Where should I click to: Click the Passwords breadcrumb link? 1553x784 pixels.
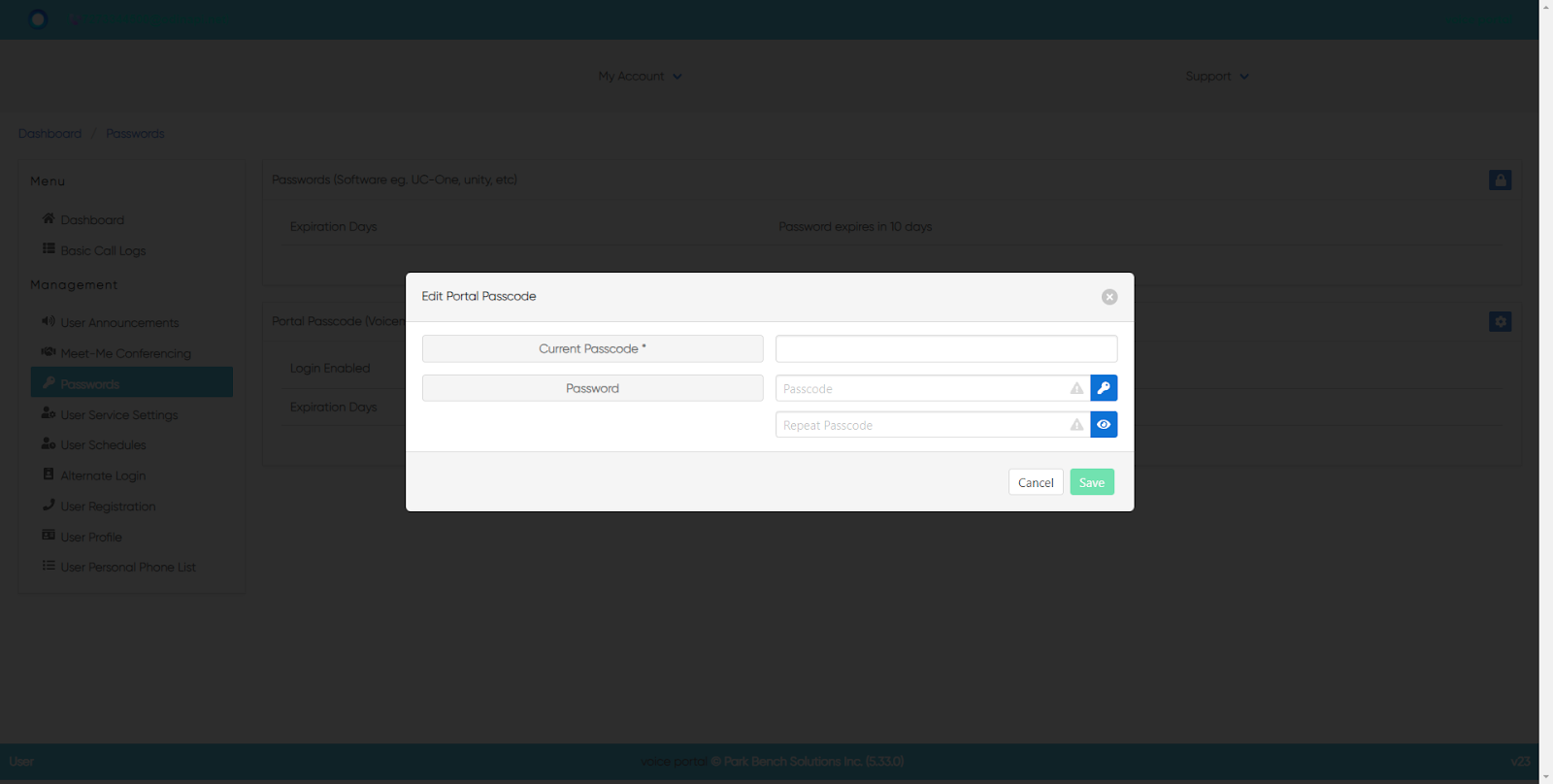click(x=135, y=134)
